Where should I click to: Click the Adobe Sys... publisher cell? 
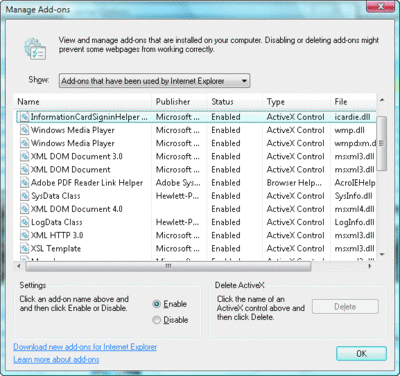[178, 183]
